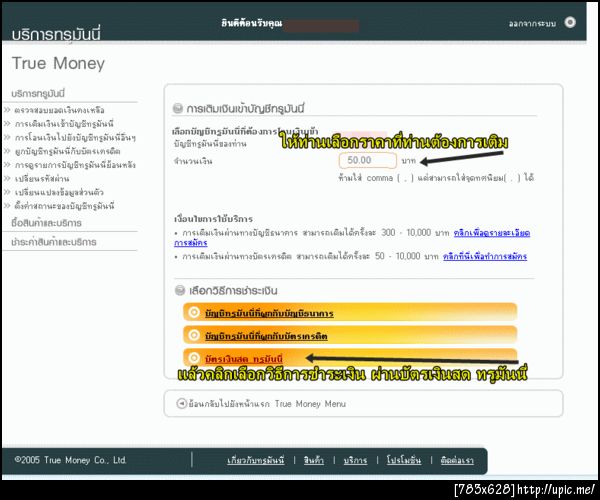Click the ©2005 True Money Co., Ltd. text
The width and height of the screenshot is (600, 500).
(70, 460)
